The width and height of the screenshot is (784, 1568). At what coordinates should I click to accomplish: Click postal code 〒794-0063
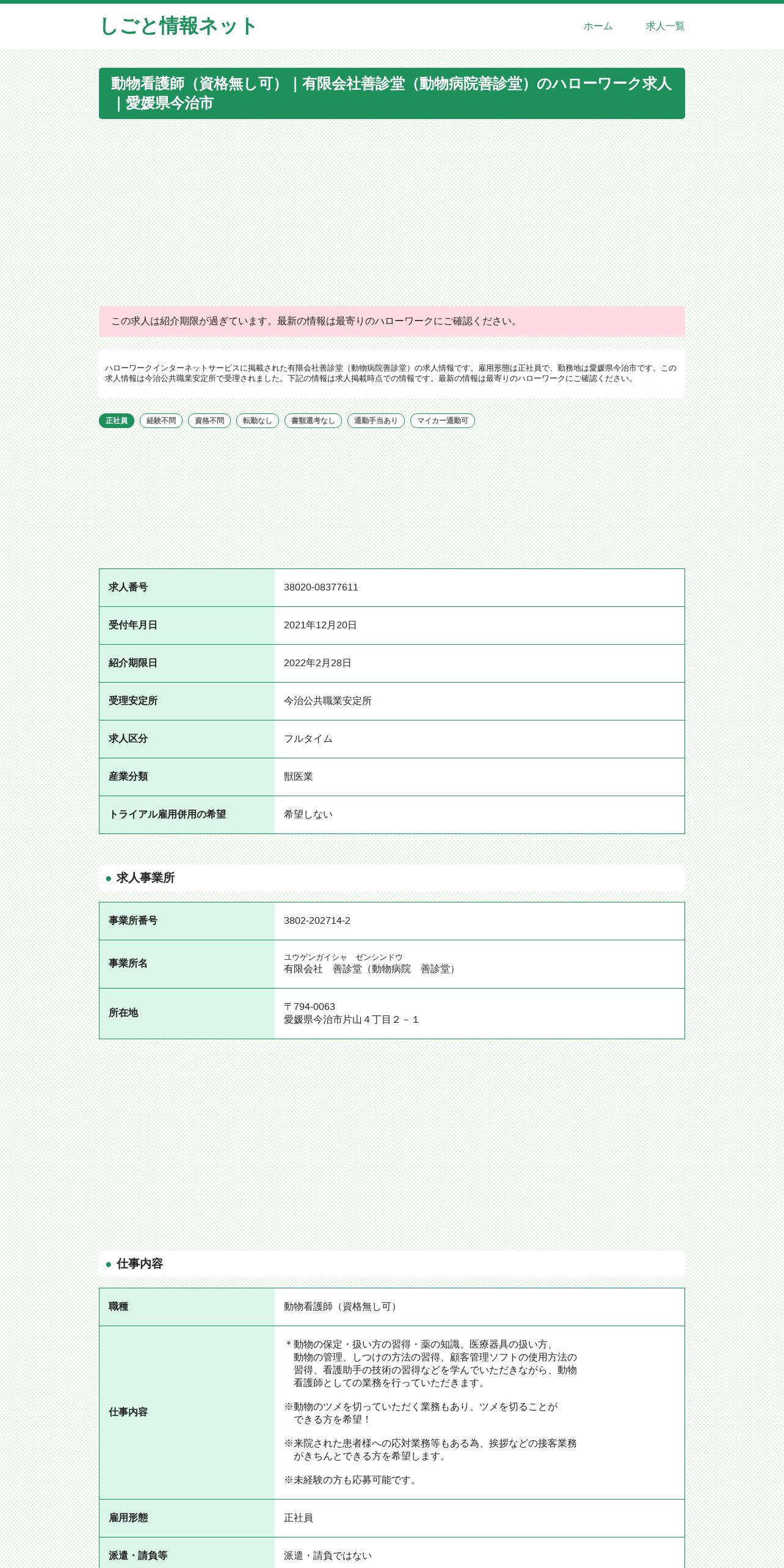pyautogui.click(x=310, y=1007)
